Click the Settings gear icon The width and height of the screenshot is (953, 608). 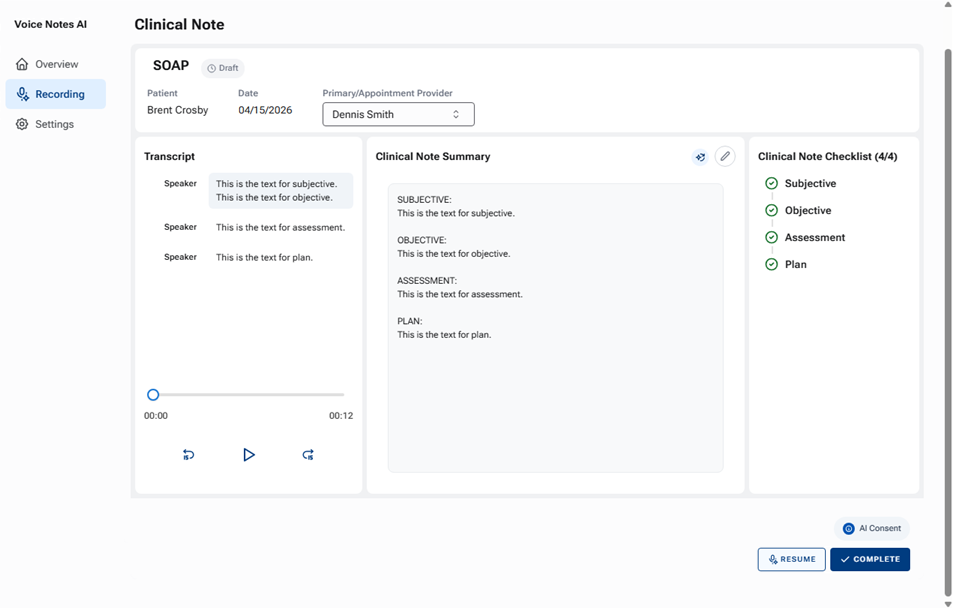click(x=22, y=124)
